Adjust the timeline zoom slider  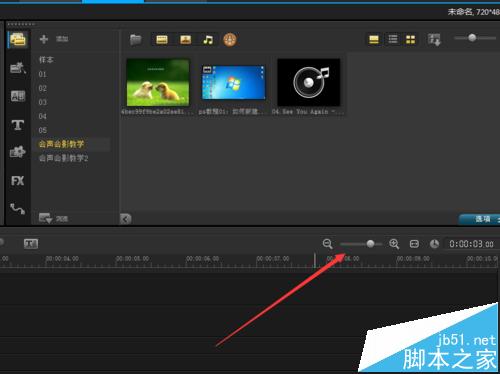tap(361, 244)
